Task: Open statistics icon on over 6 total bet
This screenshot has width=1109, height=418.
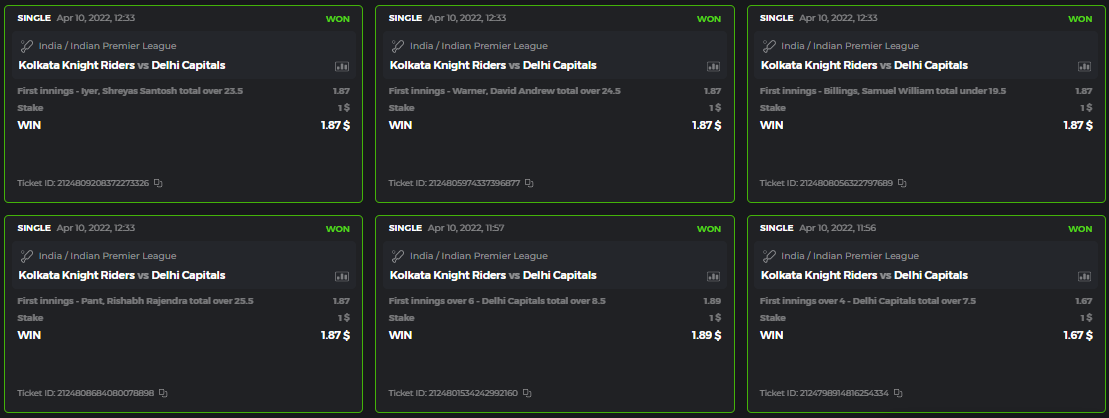Action: [x=713, y=276]
